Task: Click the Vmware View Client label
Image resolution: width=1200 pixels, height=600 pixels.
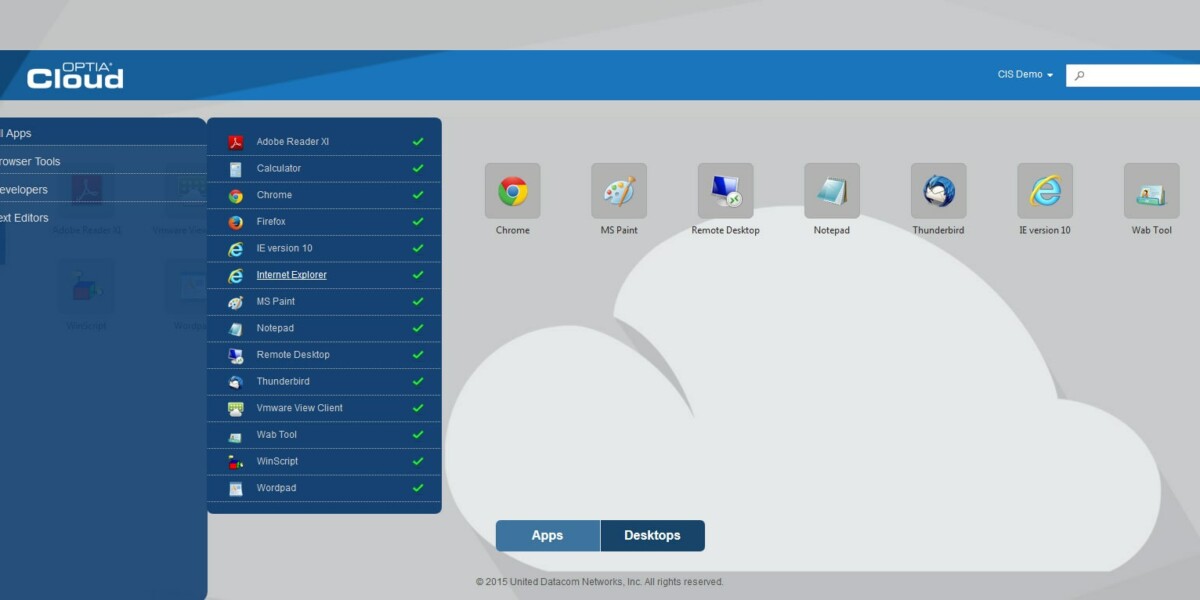Action: tap(299, 408)
